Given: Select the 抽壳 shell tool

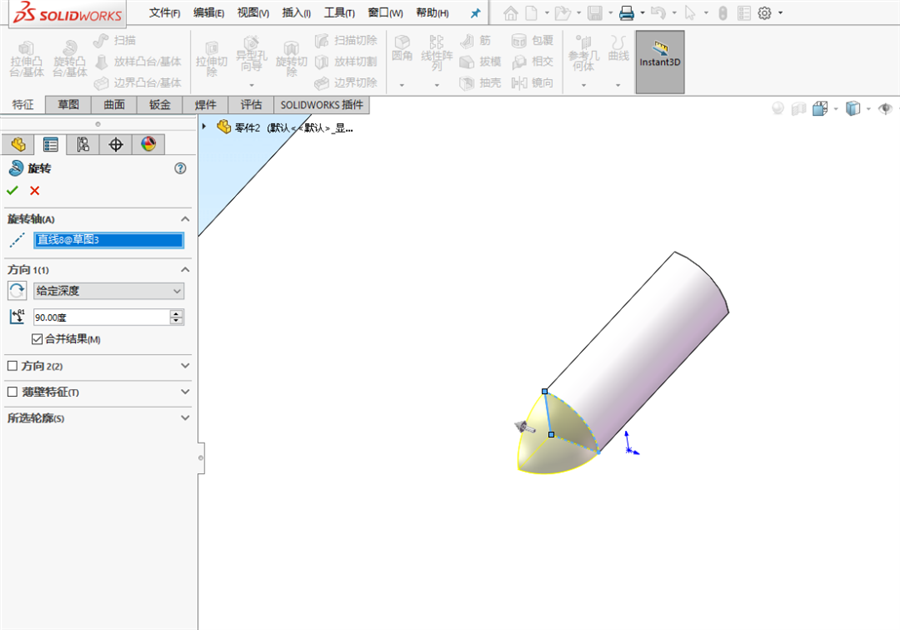Looking at the screenshot, I should click(x=480, y=83).
